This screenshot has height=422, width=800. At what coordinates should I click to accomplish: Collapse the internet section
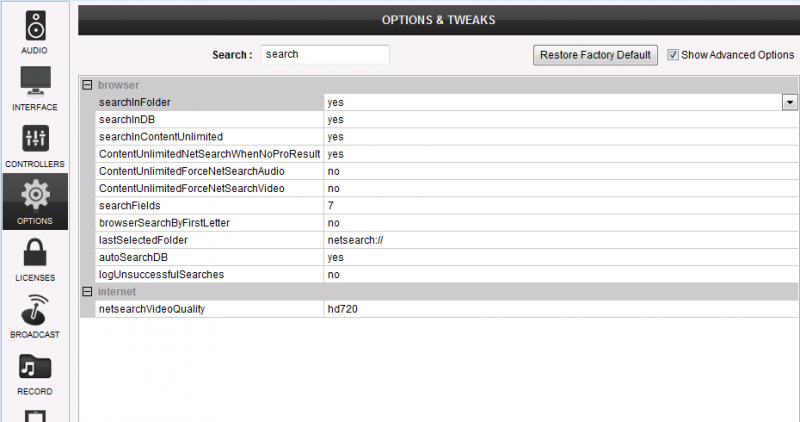point(87,291)
